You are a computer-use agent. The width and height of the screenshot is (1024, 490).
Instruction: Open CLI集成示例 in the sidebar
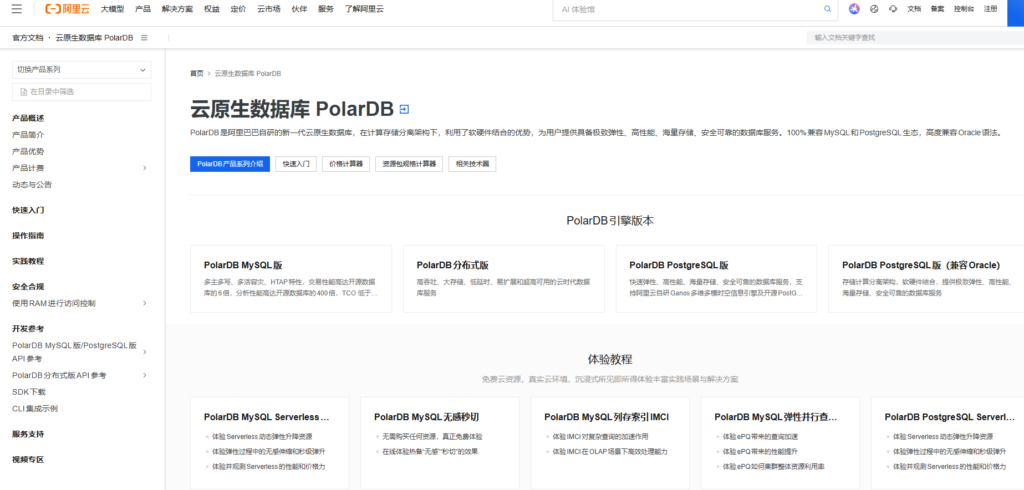(x=35, y=408)
